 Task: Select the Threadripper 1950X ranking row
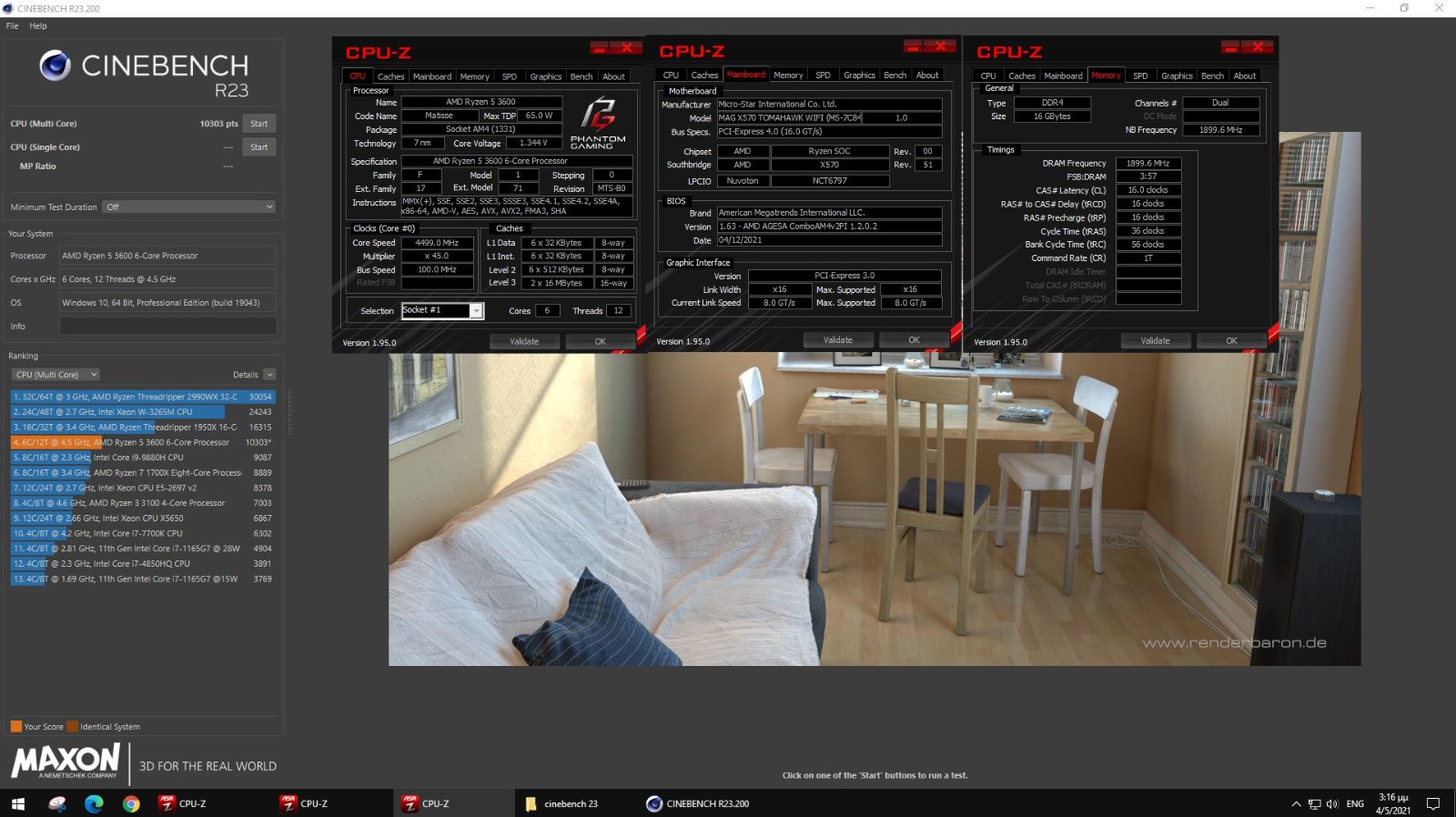[x=143, y=428]
